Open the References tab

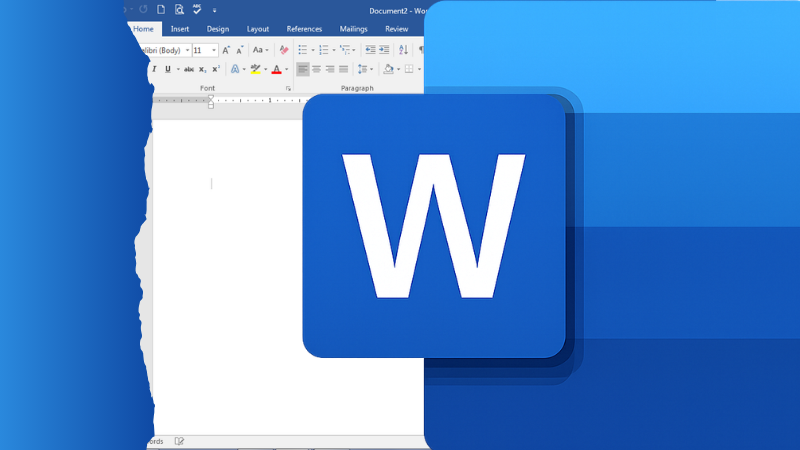pyautogui.click(x=304, y=29)
